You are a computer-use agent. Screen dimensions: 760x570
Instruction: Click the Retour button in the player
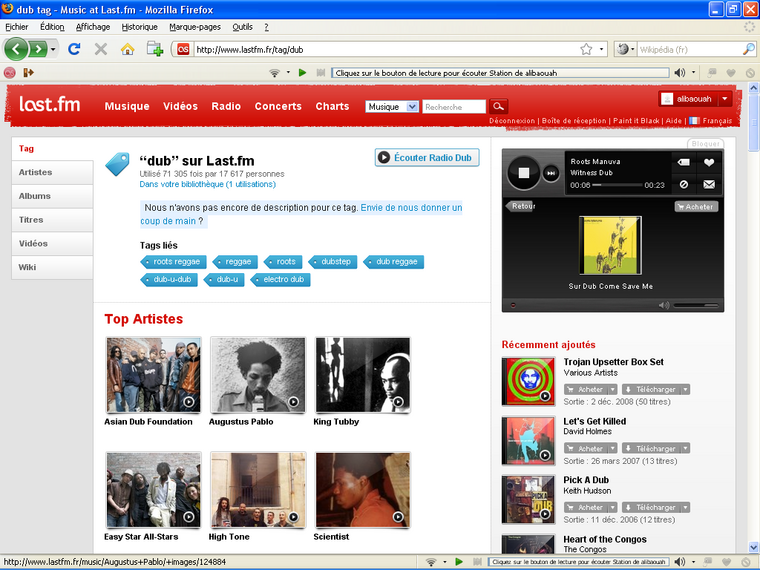tap(521, 206)
